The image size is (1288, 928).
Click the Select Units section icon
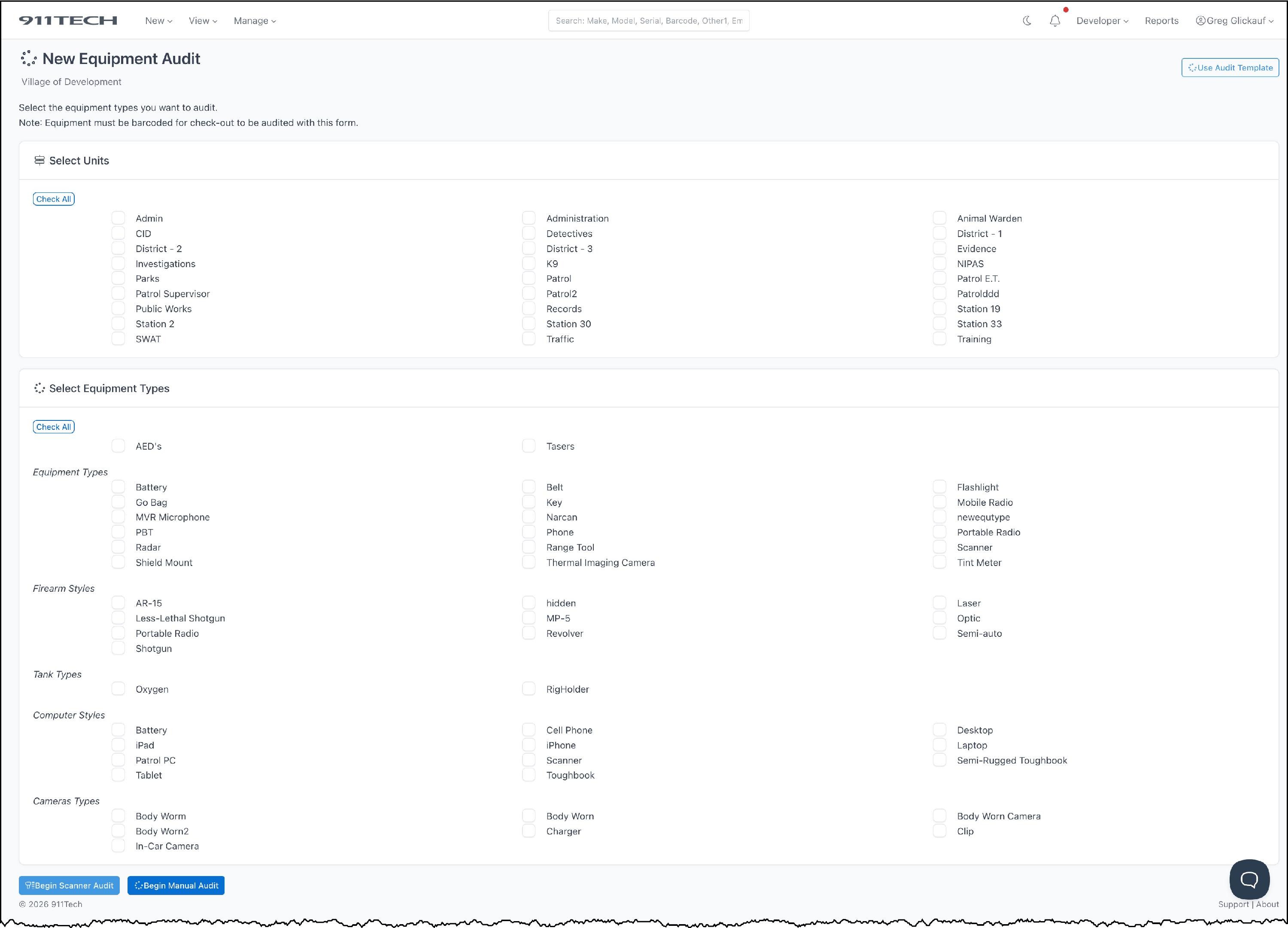pyautogui.click(x=39, y=161)
